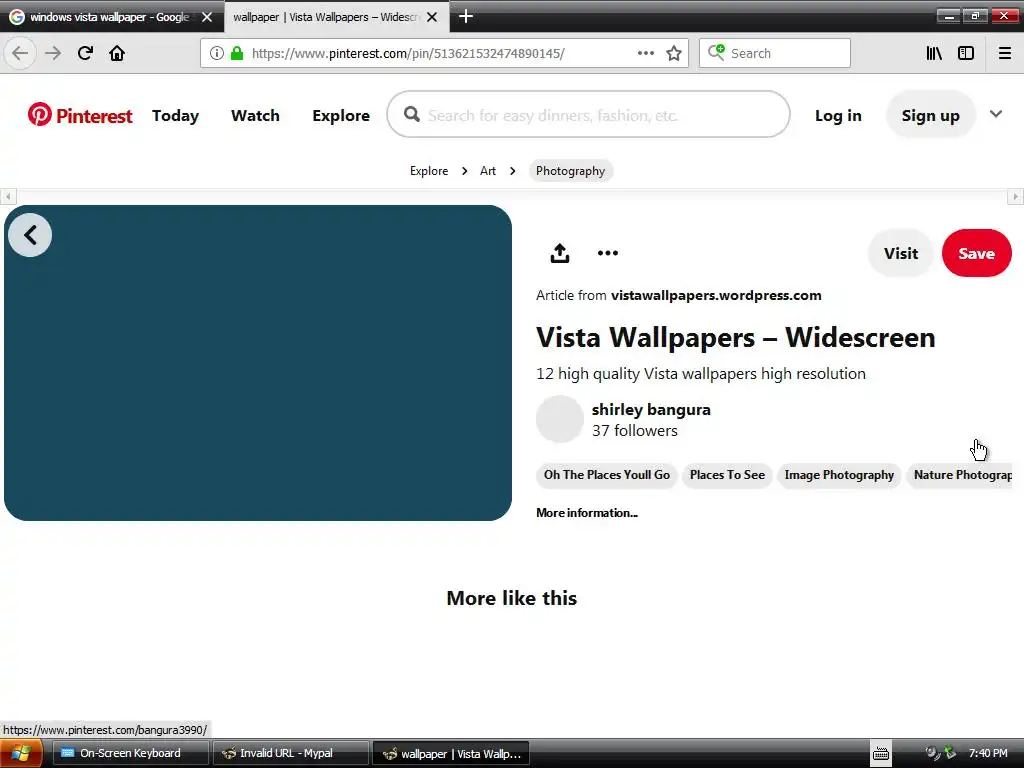Viewport: 1024px width, 768px height.
Task: Select the Places To See tag
Action: tap(727, 475)
